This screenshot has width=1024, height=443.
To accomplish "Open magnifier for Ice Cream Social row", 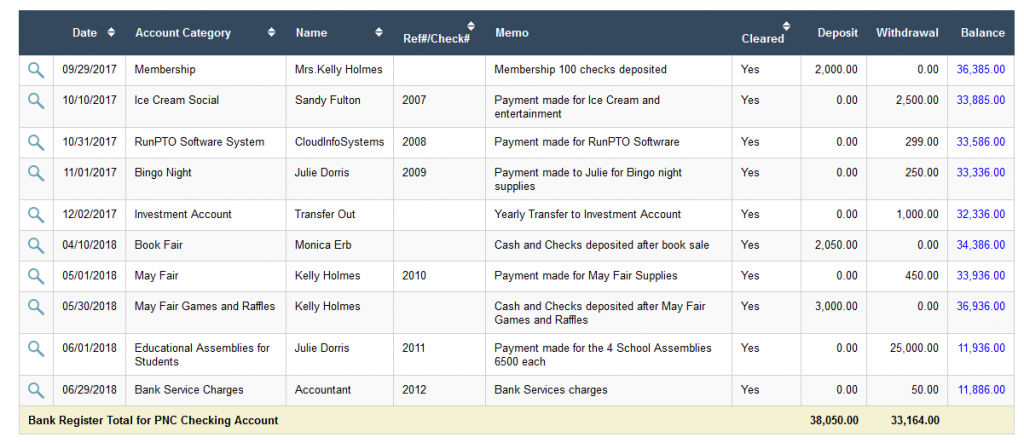I will [x=36, y=101].
